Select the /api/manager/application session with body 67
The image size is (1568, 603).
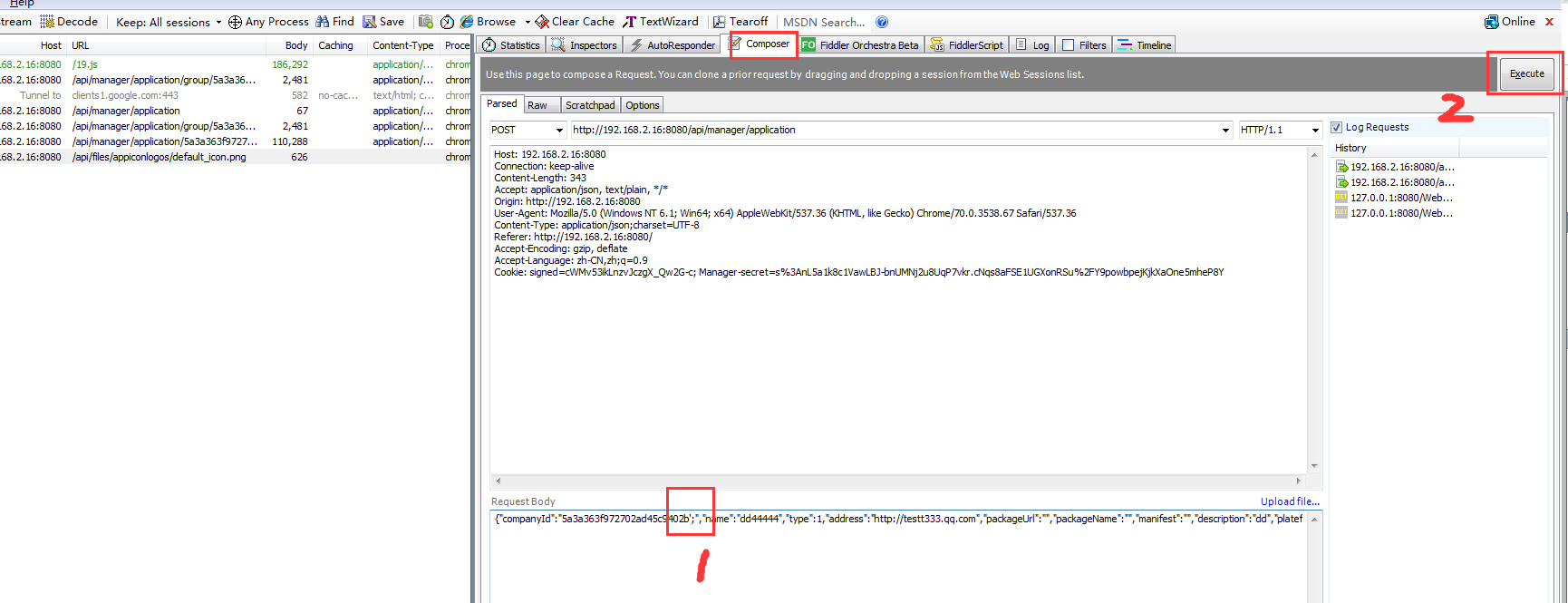pos(236,111)
